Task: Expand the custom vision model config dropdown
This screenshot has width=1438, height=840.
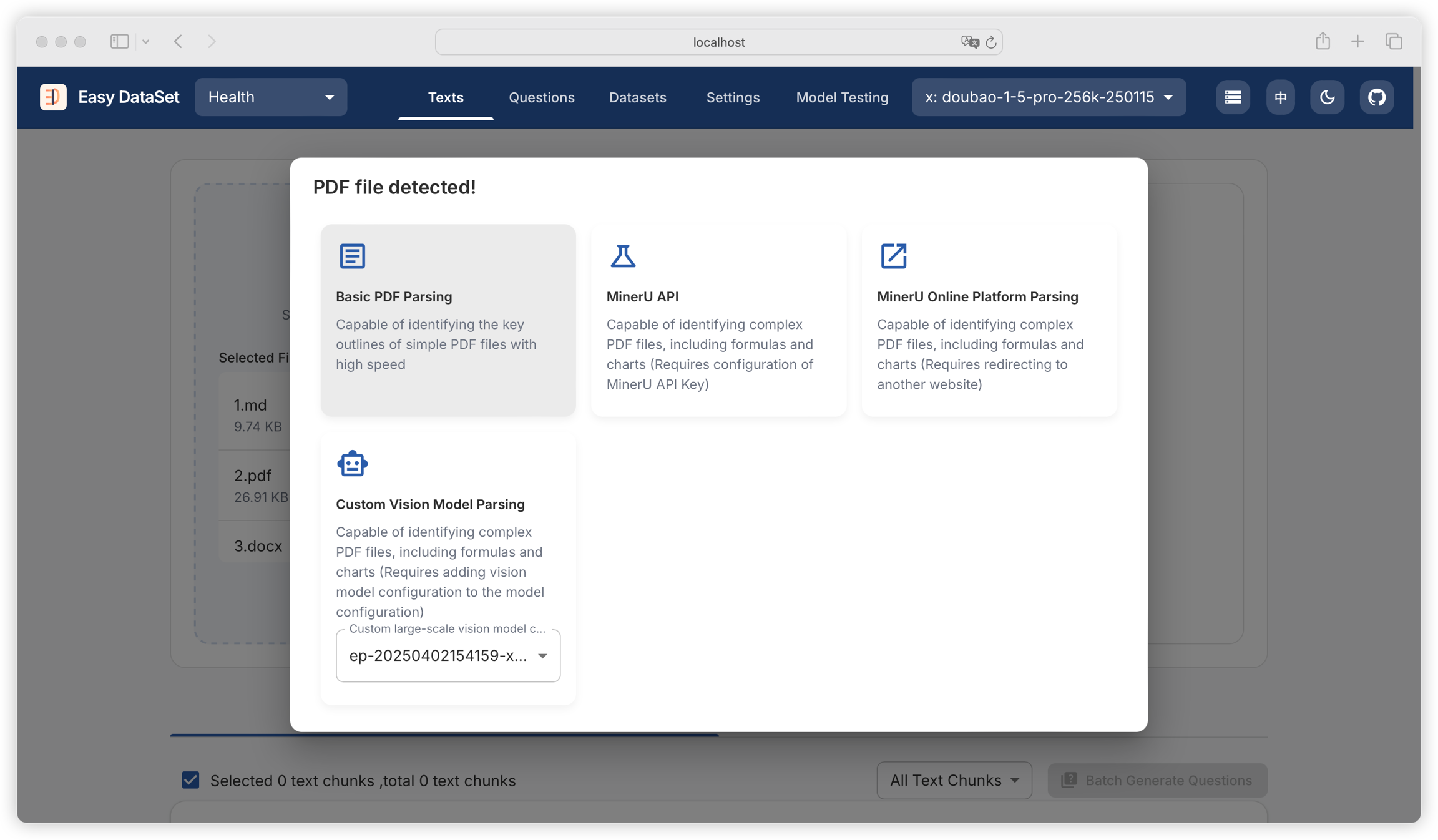Action: (x=448, y=655)
